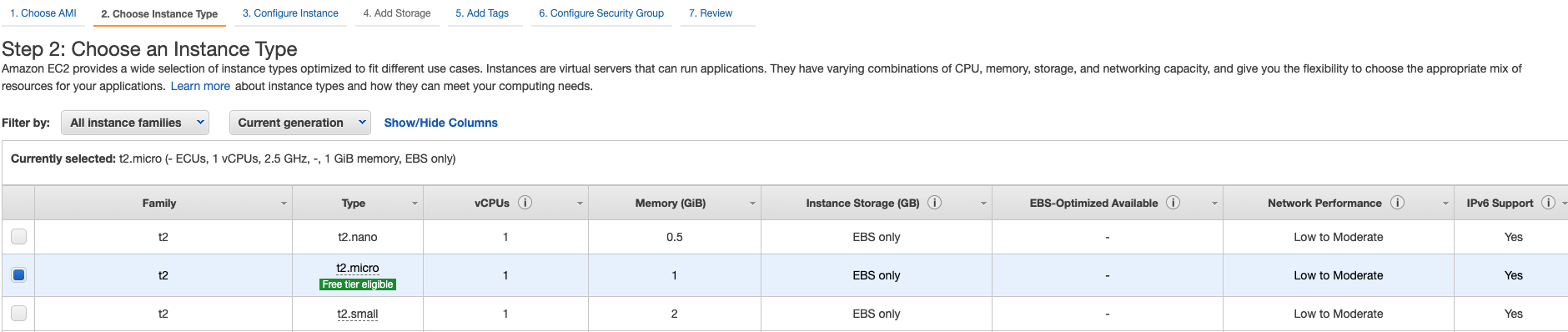Click Low to Moderate in t2.micro row
The height and width of the screenshot is (332, 1568).
point(1339,275)
